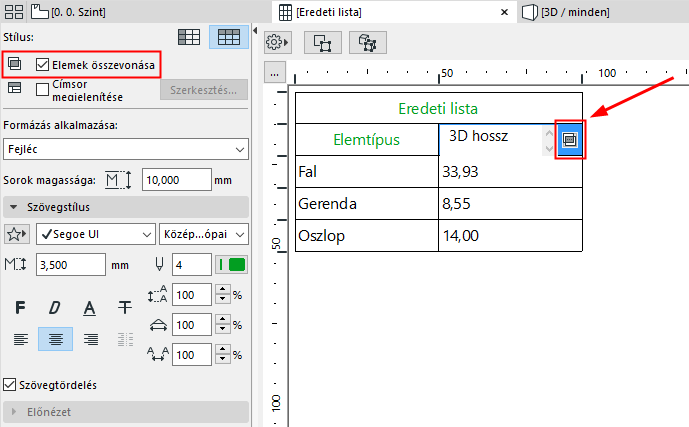
Task: Open the green pen color swatch
Action: [x=232, y=264]
